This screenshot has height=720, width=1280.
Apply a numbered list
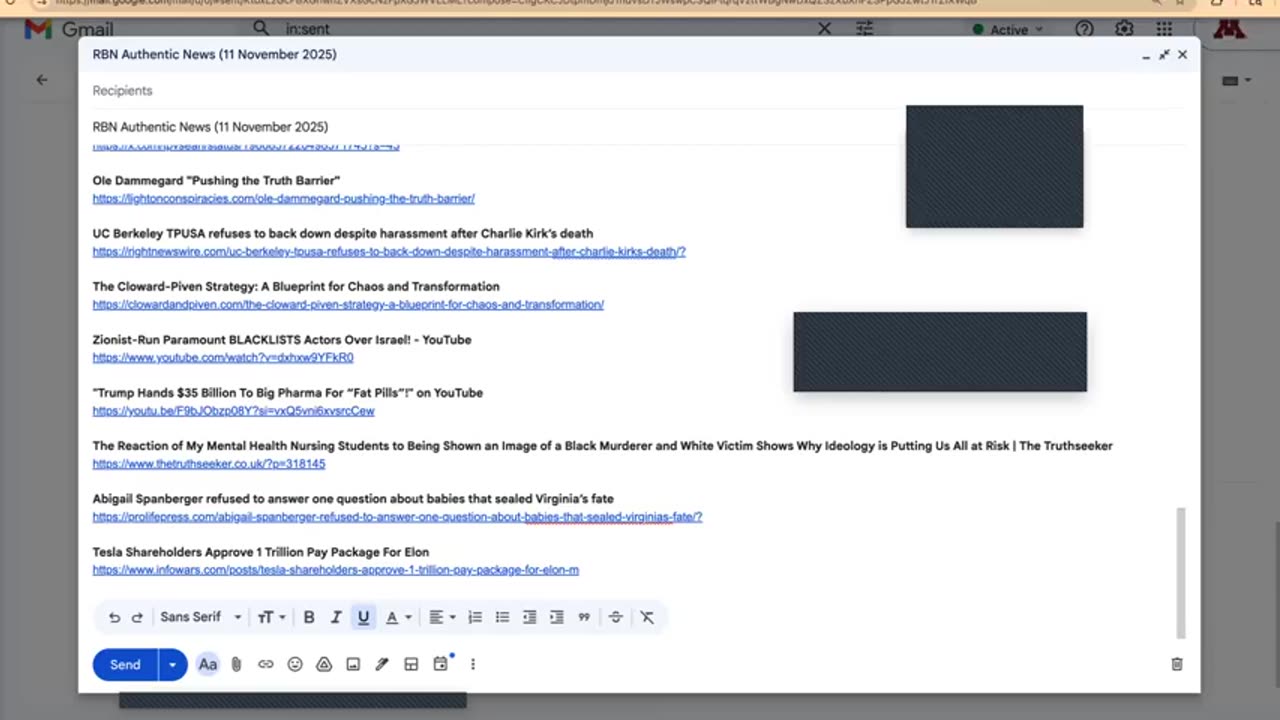pyautogui.click(x=475, y=618)
